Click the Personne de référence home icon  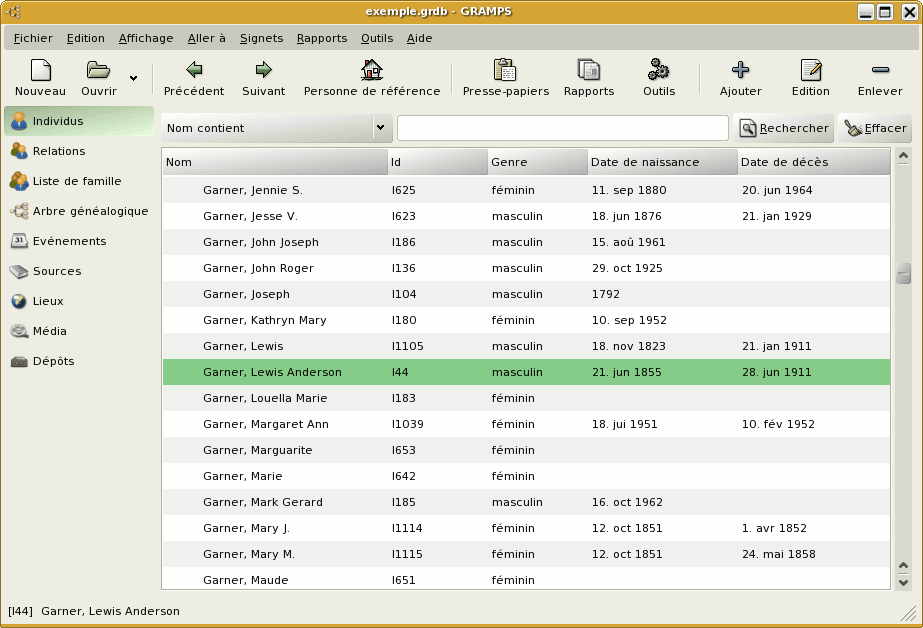tap(371, 71)
